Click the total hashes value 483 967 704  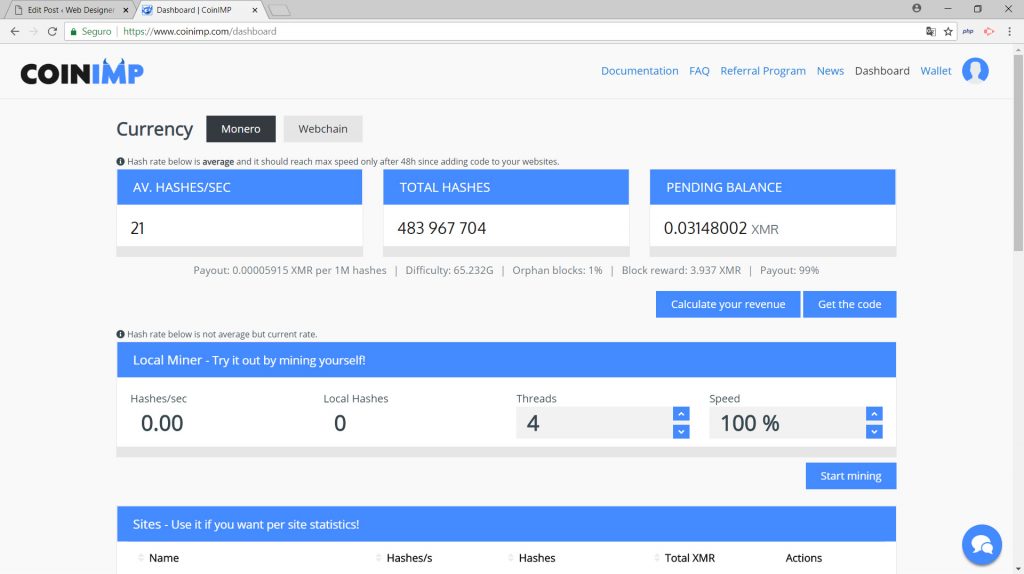(441, 228)
